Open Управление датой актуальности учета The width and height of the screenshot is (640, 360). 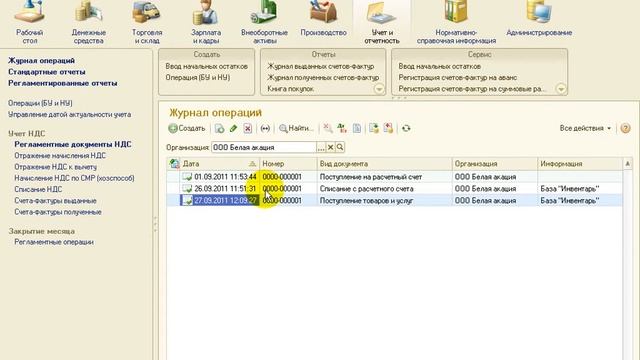pos(69,115)
